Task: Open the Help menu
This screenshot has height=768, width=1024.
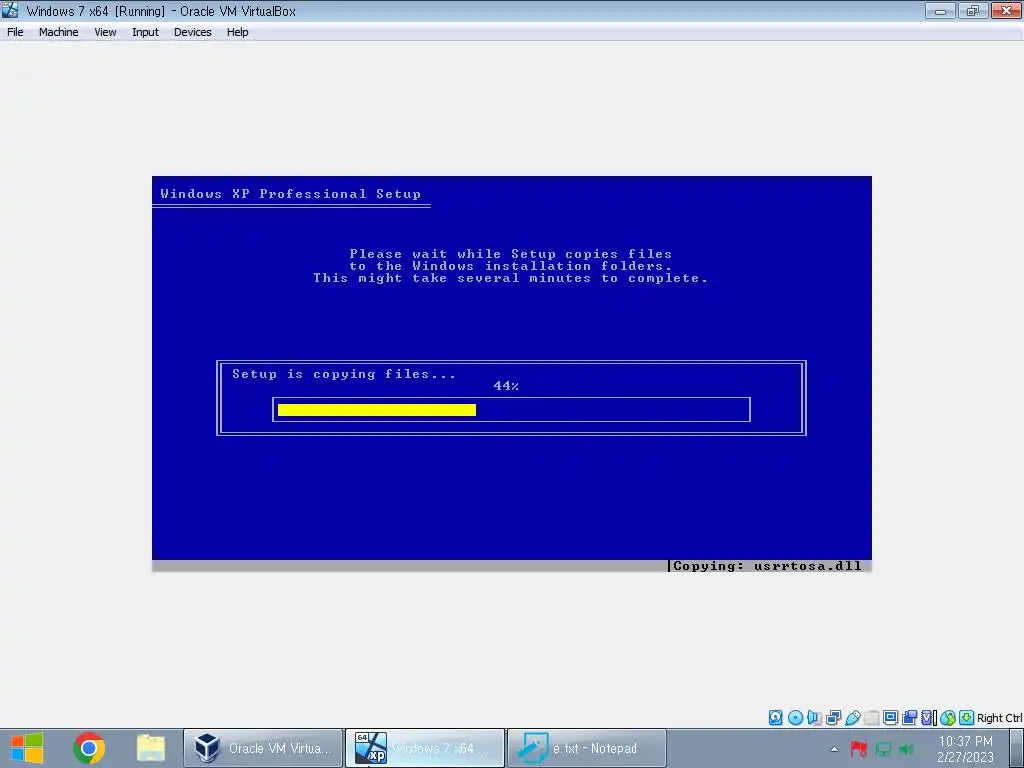Action: click(x=238, y=32)
